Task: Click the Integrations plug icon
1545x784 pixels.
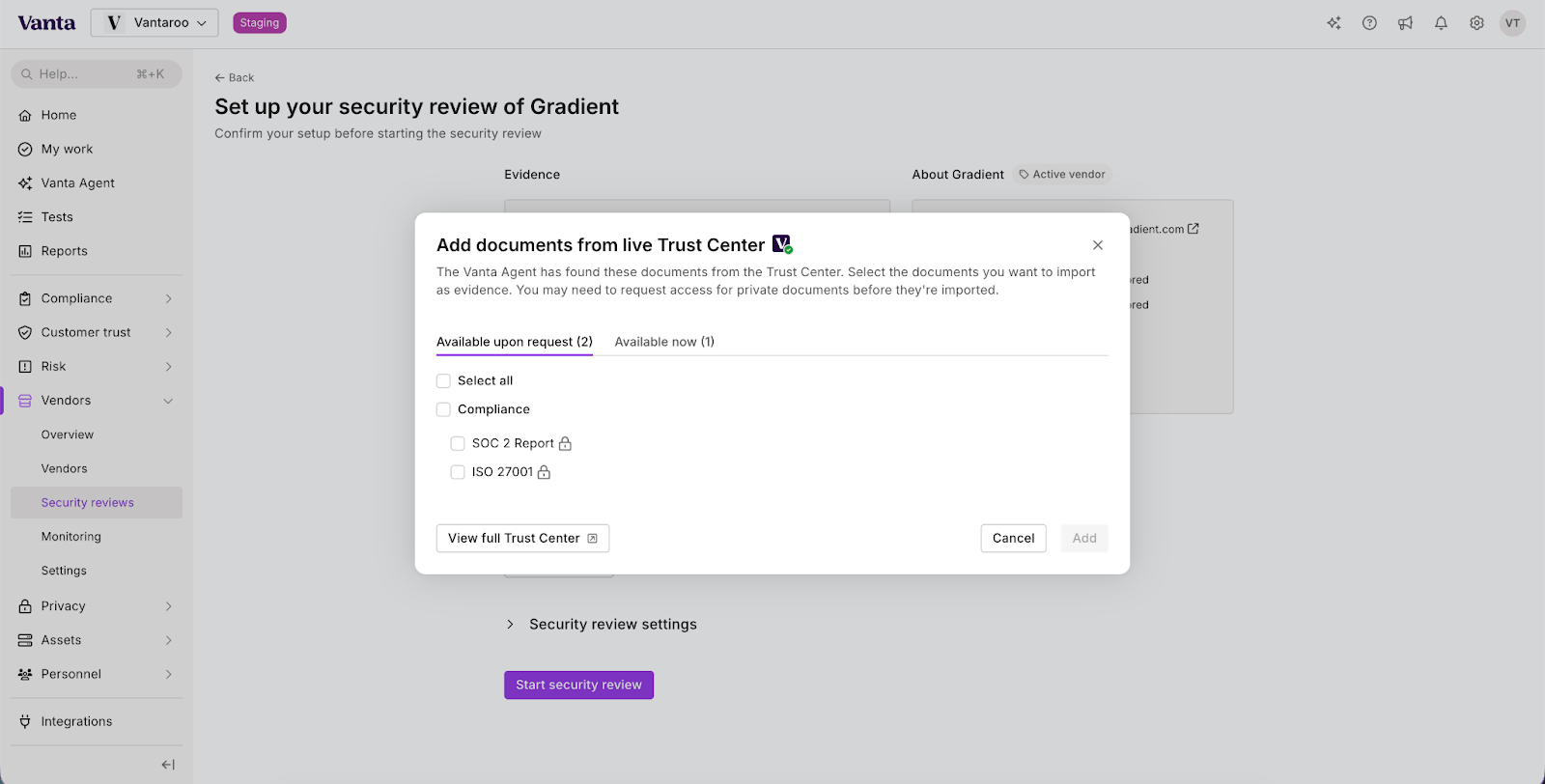Action: (x=25, y=721)
